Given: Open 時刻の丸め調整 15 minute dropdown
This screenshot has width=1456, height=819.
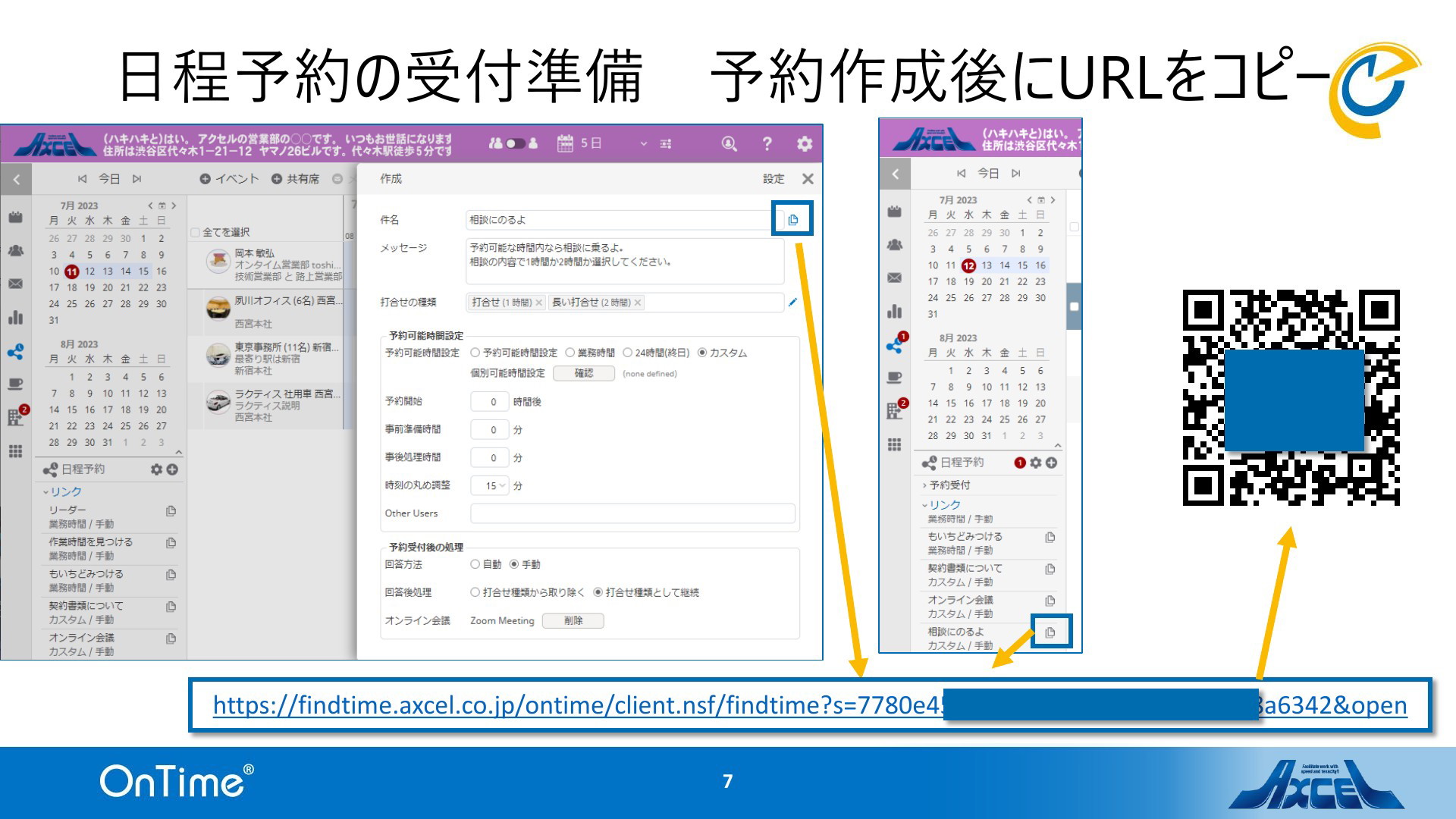Looking at the screenshot, I should click(490, 485).
